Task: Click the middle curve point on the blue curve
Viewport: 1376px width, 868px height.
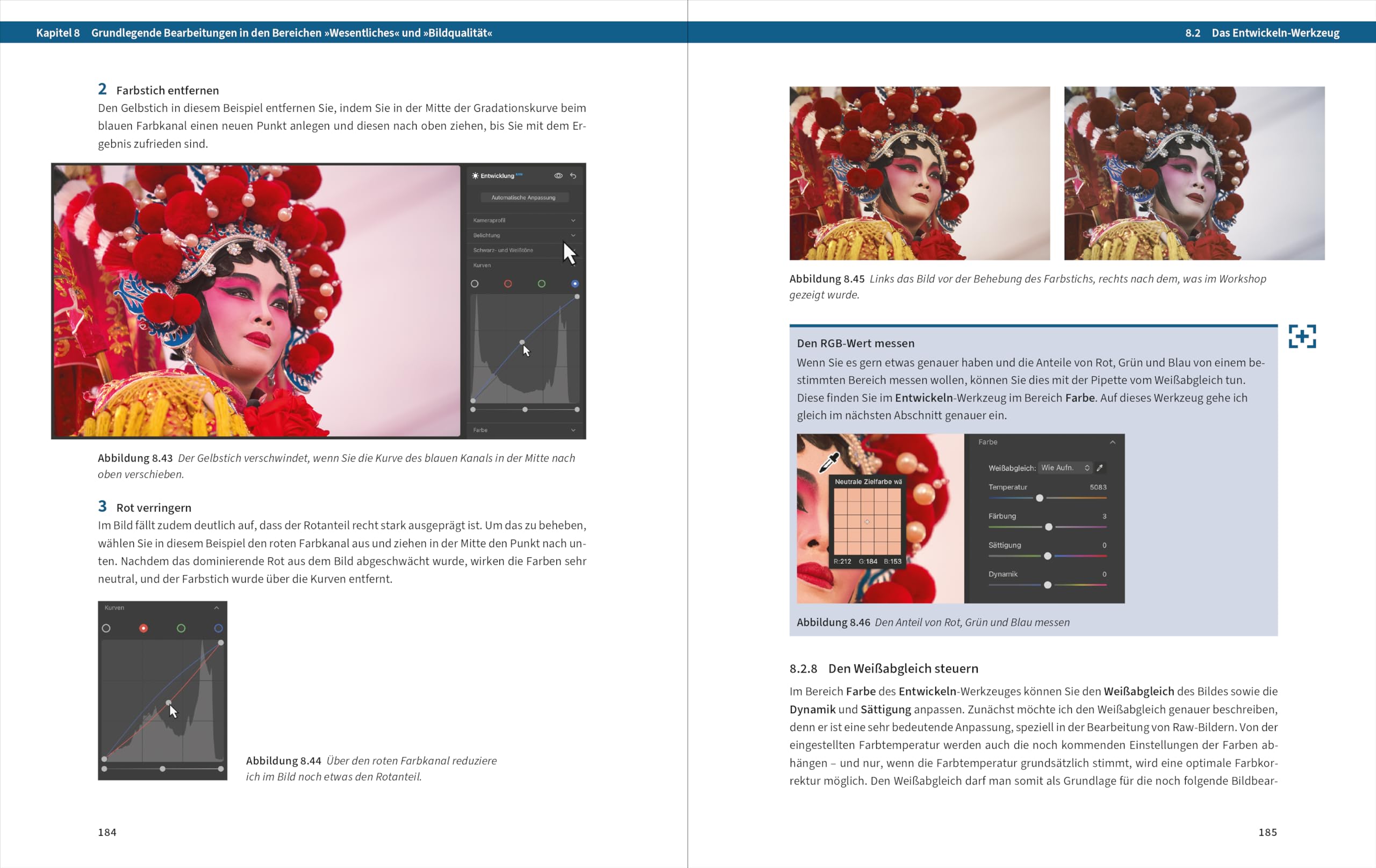Action: [522, 342]
